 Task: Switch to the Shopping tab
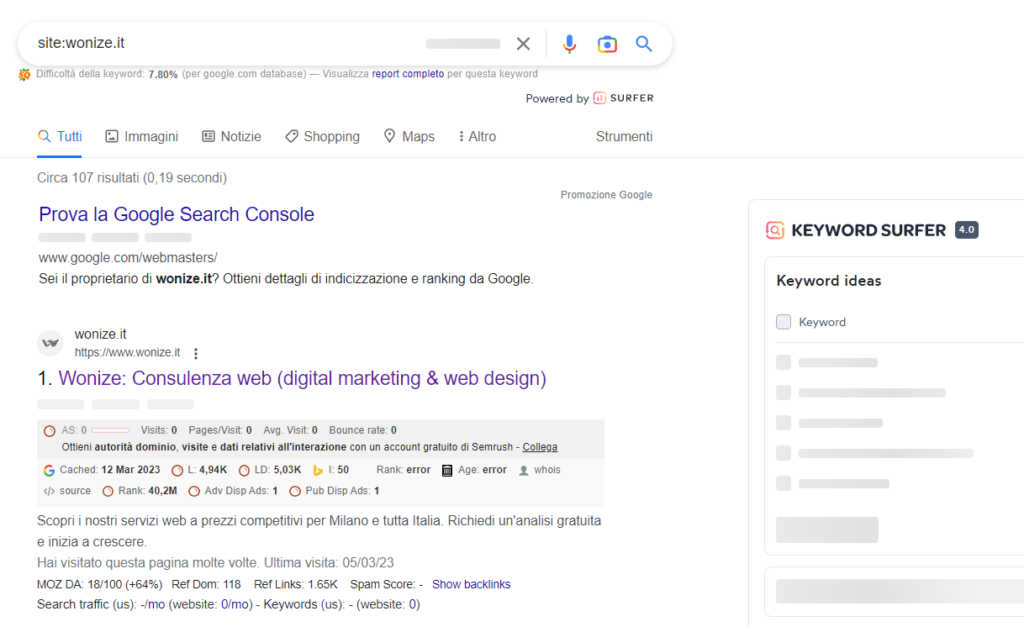(x=323, y=137)
